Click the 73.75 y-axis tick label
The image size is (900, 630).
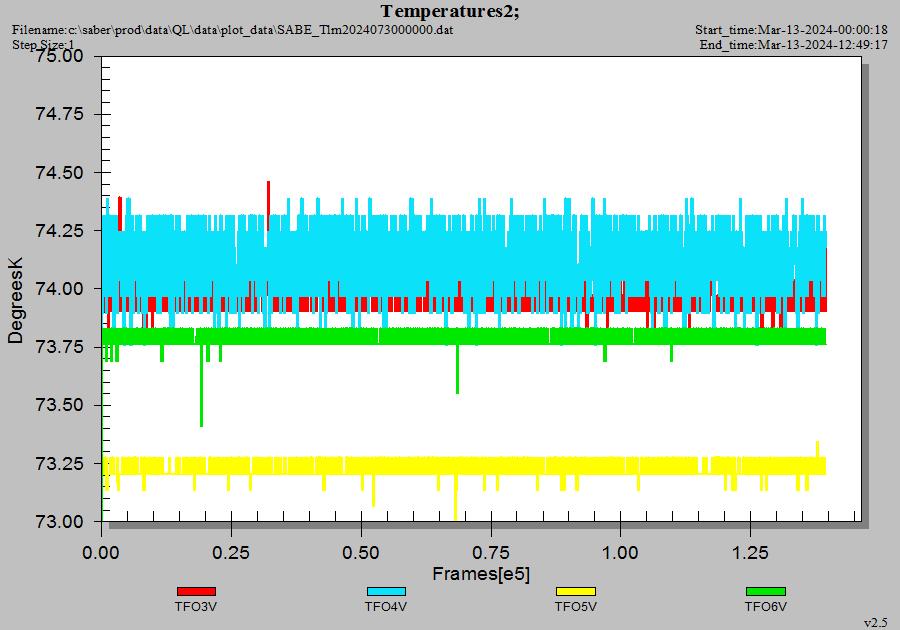(59, 347)
